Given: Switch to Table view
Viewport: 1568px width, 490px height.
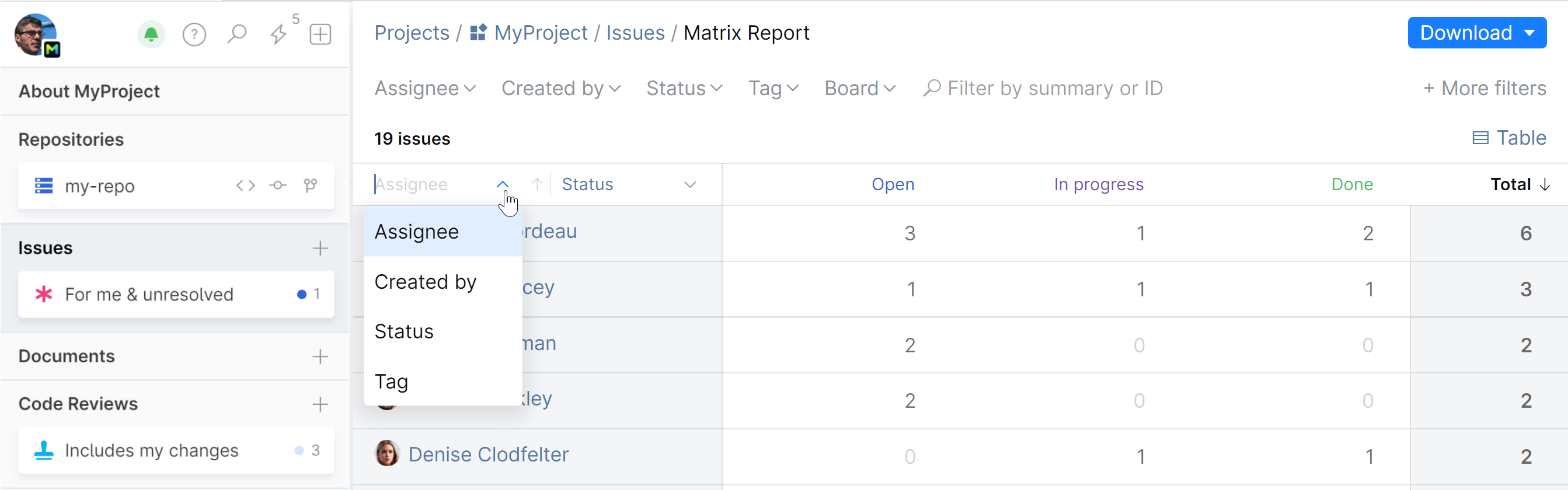Looking at the screenshot, I should [x=1509, y=138].
